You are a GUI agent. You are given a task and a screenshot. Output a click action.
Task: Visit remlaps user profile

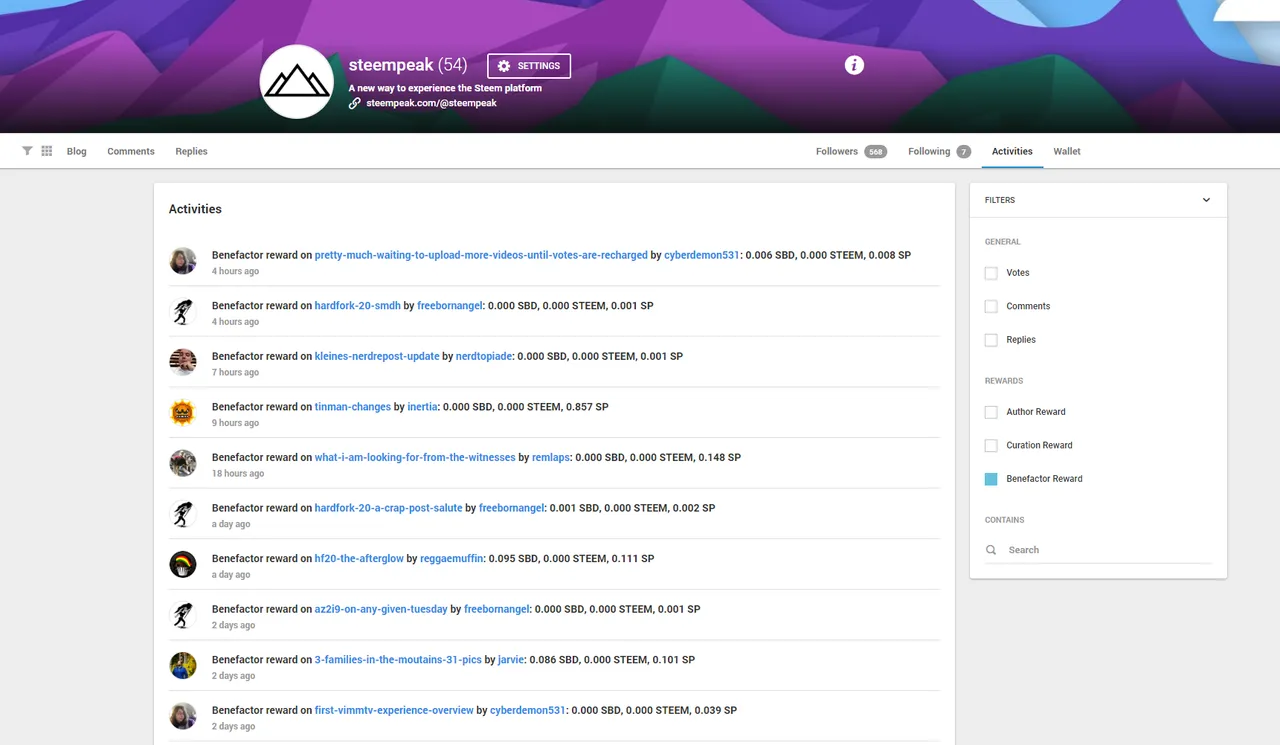(550, 457)
